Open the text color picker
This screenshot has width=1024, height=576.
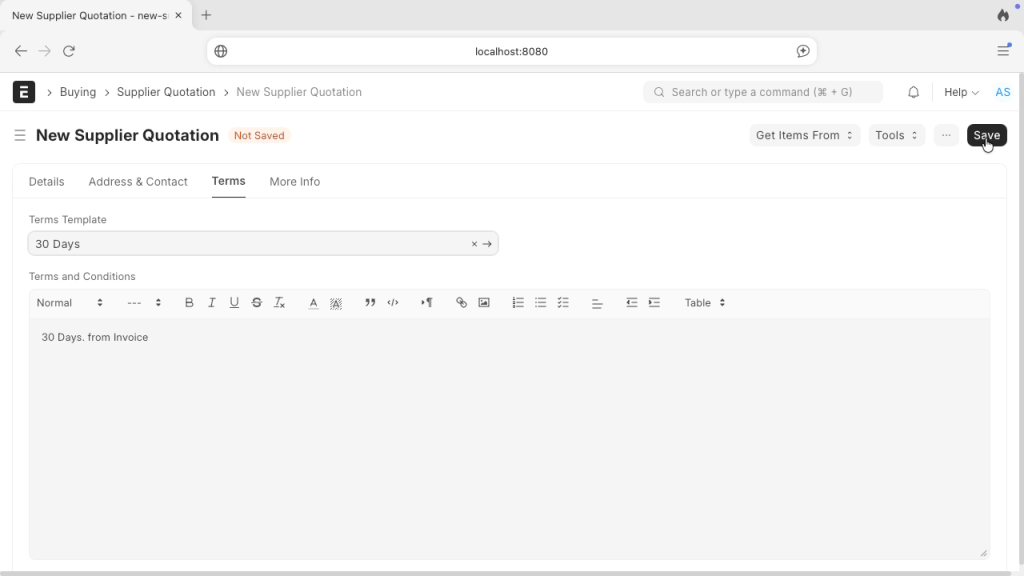pyautogui.click(x=313, y=303)
